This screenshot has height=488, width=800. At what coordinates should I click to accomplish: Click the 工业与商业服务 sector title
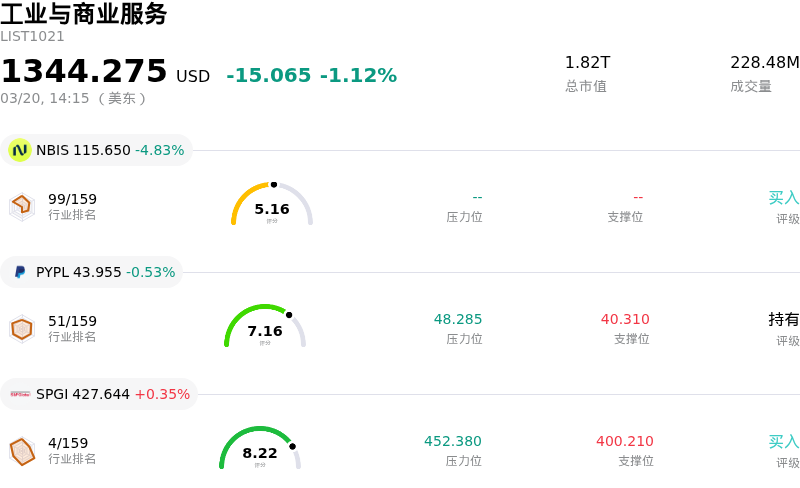click(x=84, y=14)
